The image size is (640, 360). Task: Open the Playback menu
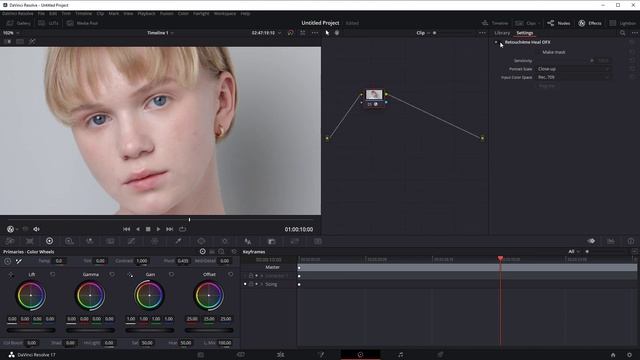(x=146, y=13)
